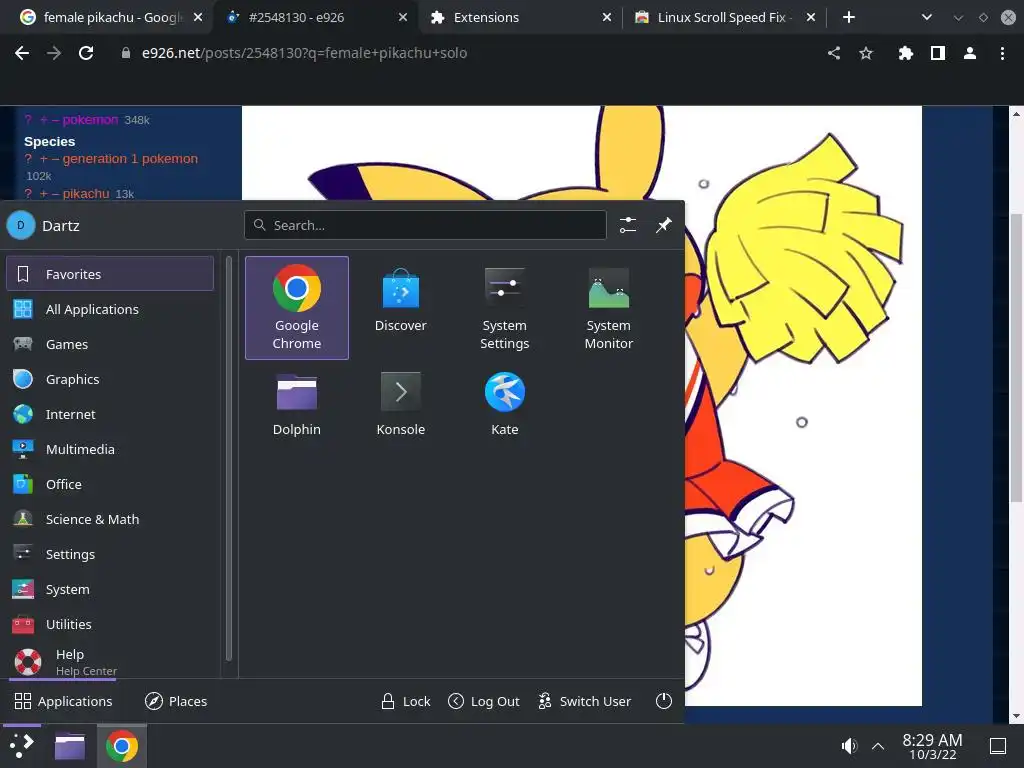Click the volume tray icon
This screenshot has height=768, width=1024.
849,746
